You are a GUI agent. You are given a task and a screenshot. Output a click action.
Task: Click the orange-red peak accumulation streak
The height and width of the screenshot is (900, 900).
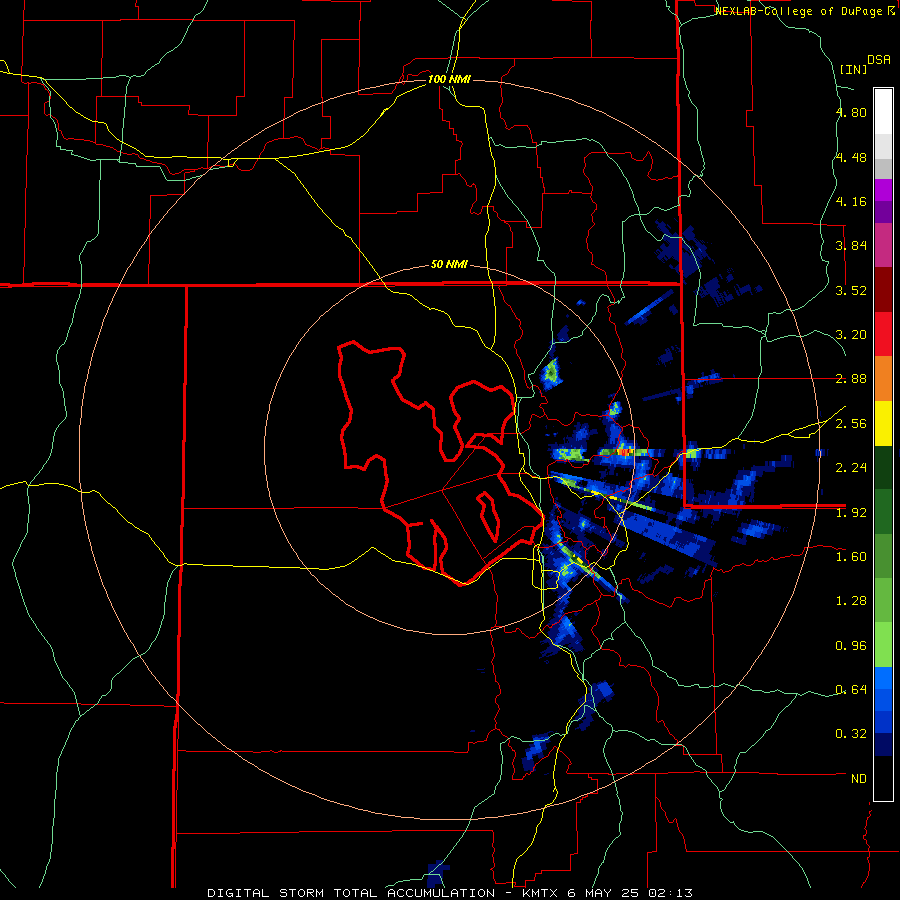[x=624, y=452]
